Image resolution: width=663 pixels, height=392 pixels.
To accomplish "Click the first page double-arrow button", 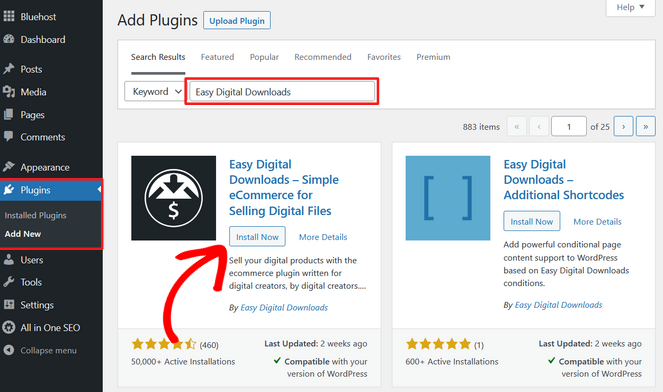I will point(517,126).
